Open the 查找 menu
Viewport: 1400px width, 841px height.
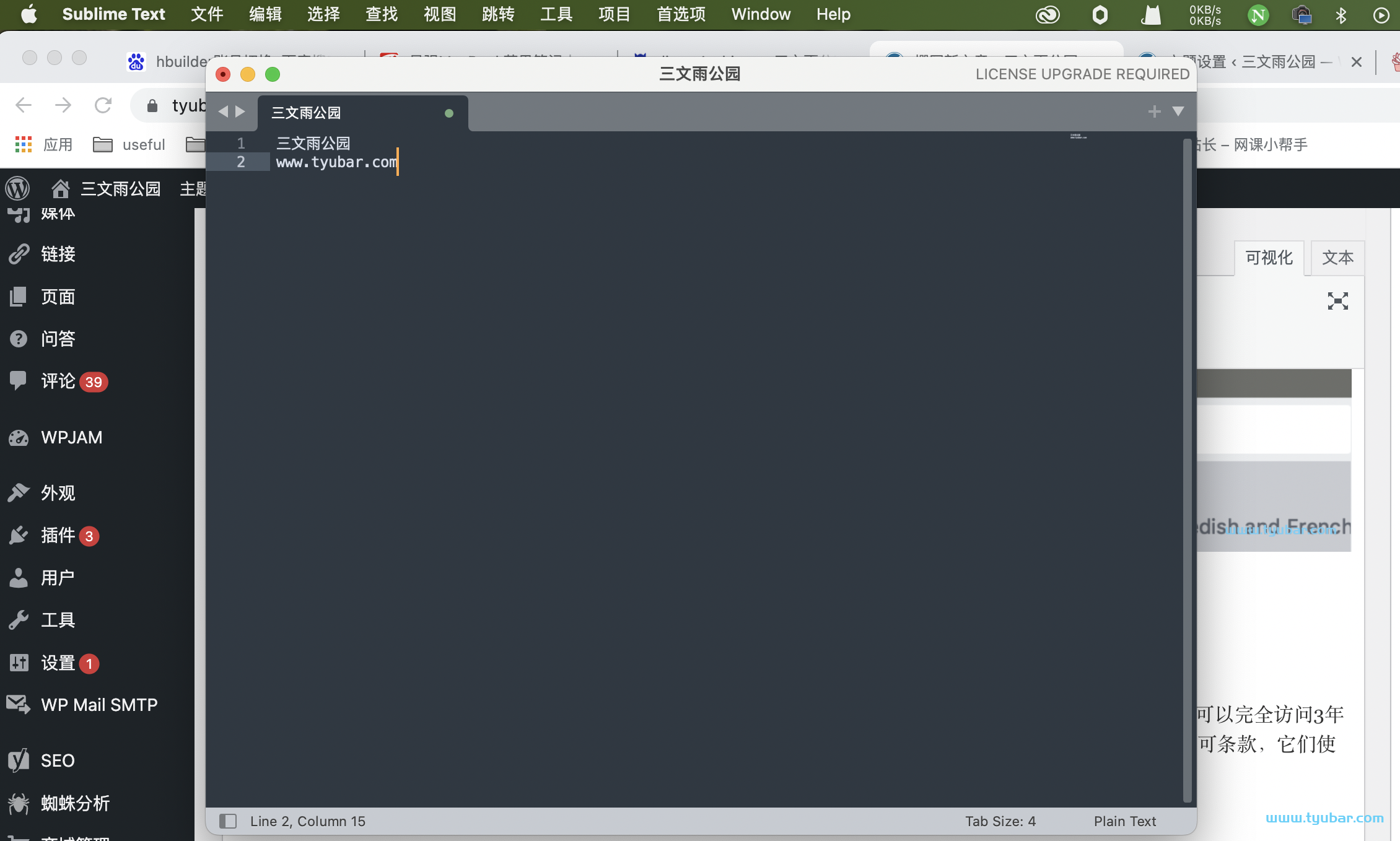click(x=382, y=14)
